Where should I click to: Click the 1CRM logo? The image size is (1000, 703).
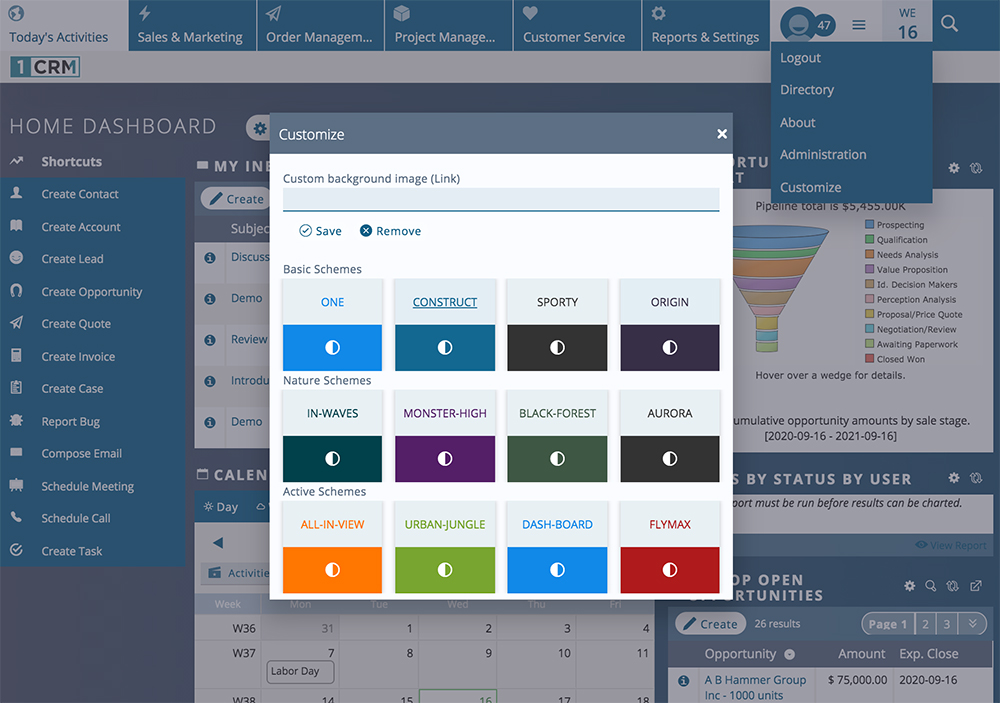click(45, 67)
